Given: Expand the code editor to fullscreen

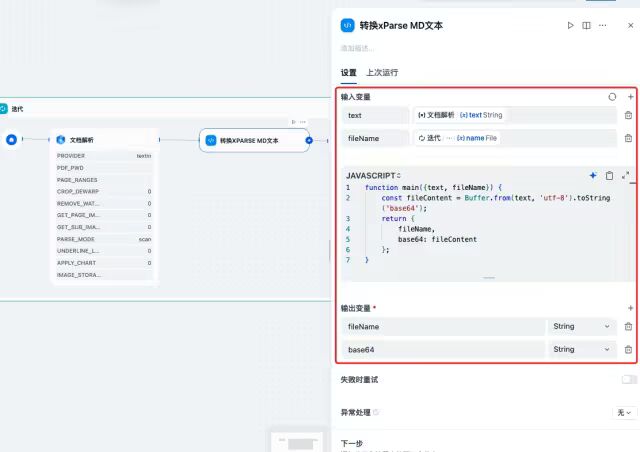Looking at the screenshot, I should [x=626, y=175].
